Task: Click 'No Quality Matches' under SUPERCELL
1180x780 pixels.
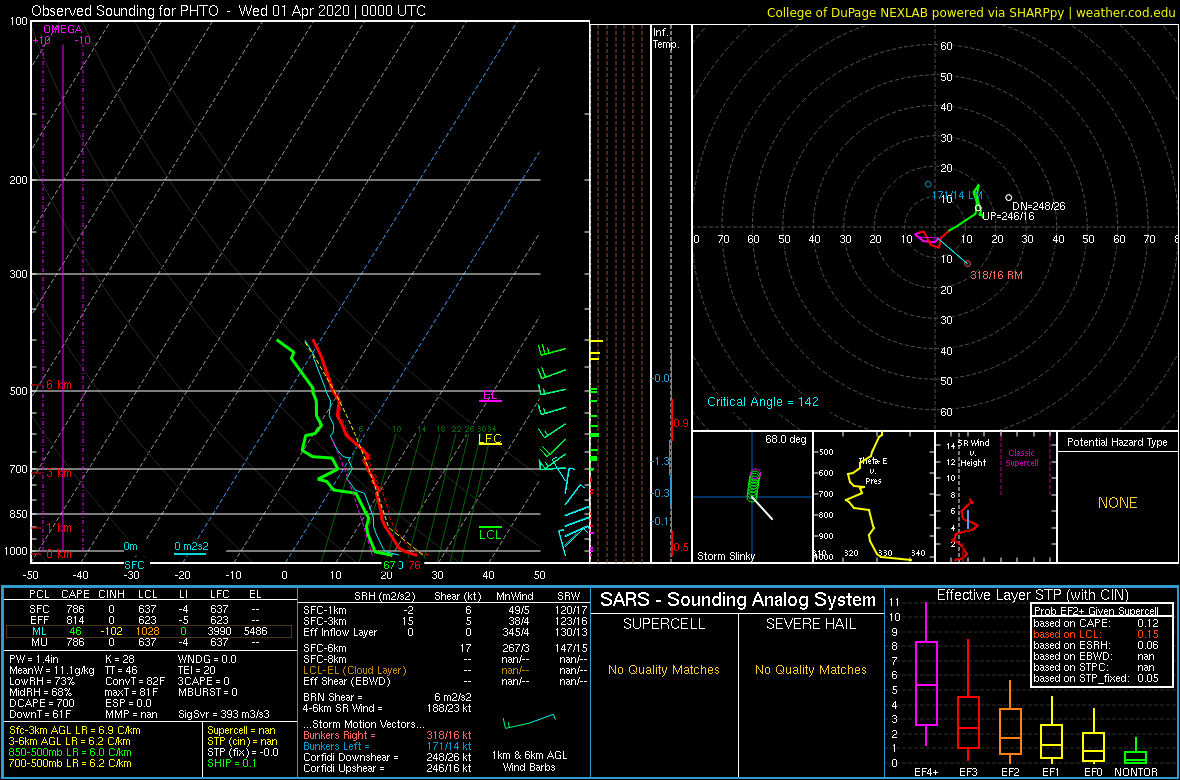Action: point(664,669)
